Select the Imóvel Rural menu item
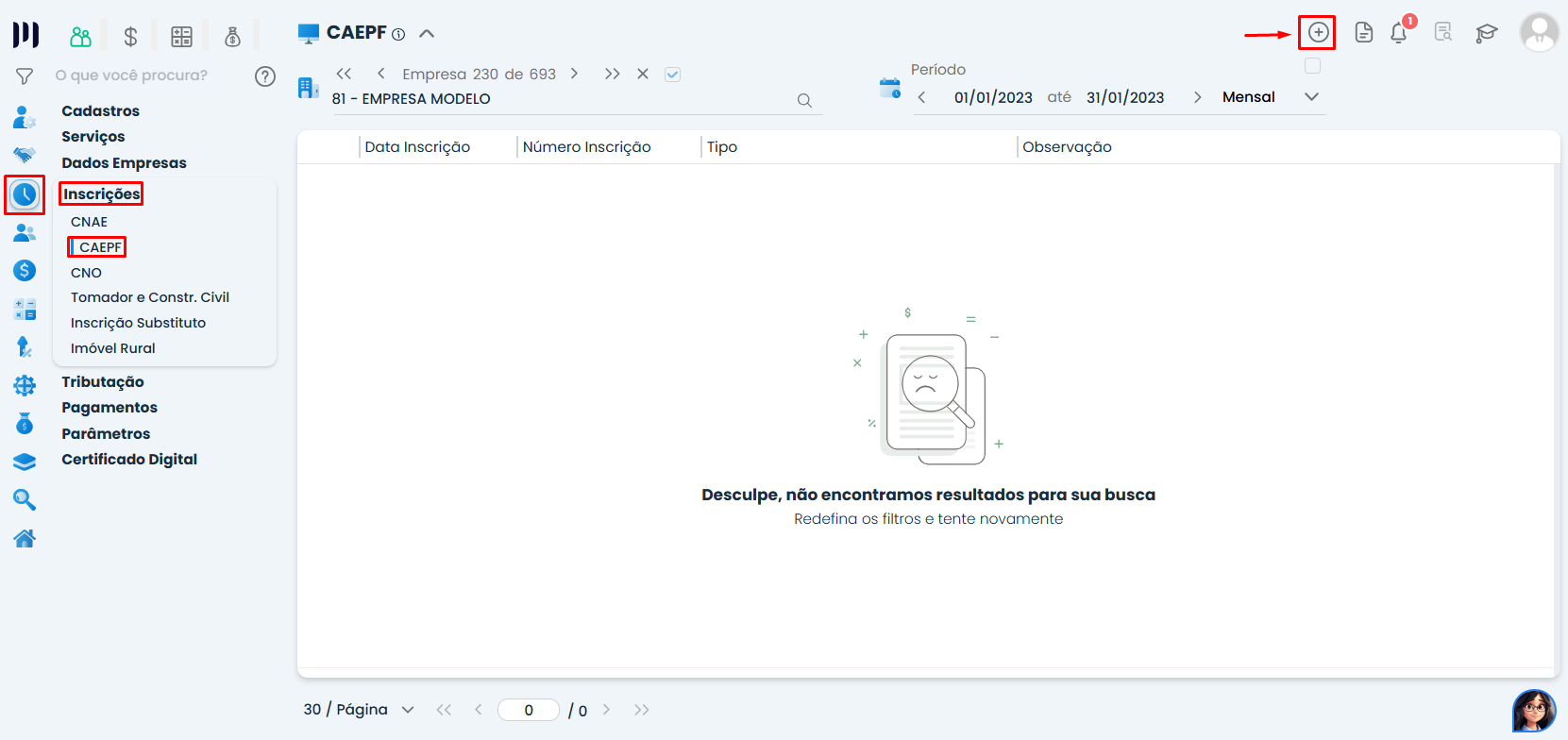Image resolution: width=1568 pixels, height=740 pixels. pos(112,348)
